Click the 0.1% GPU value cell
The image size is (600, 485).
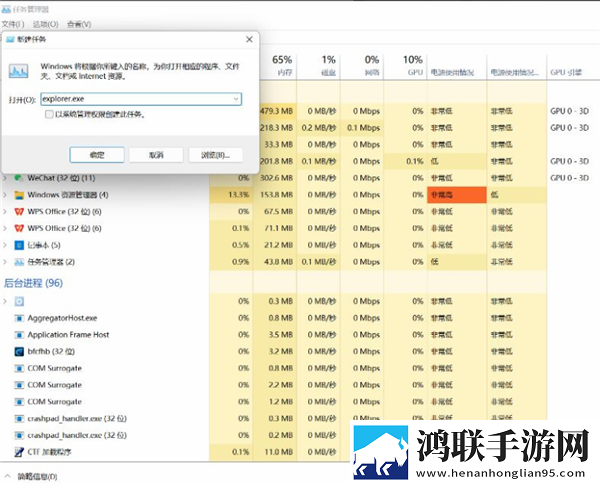(406, 162)
